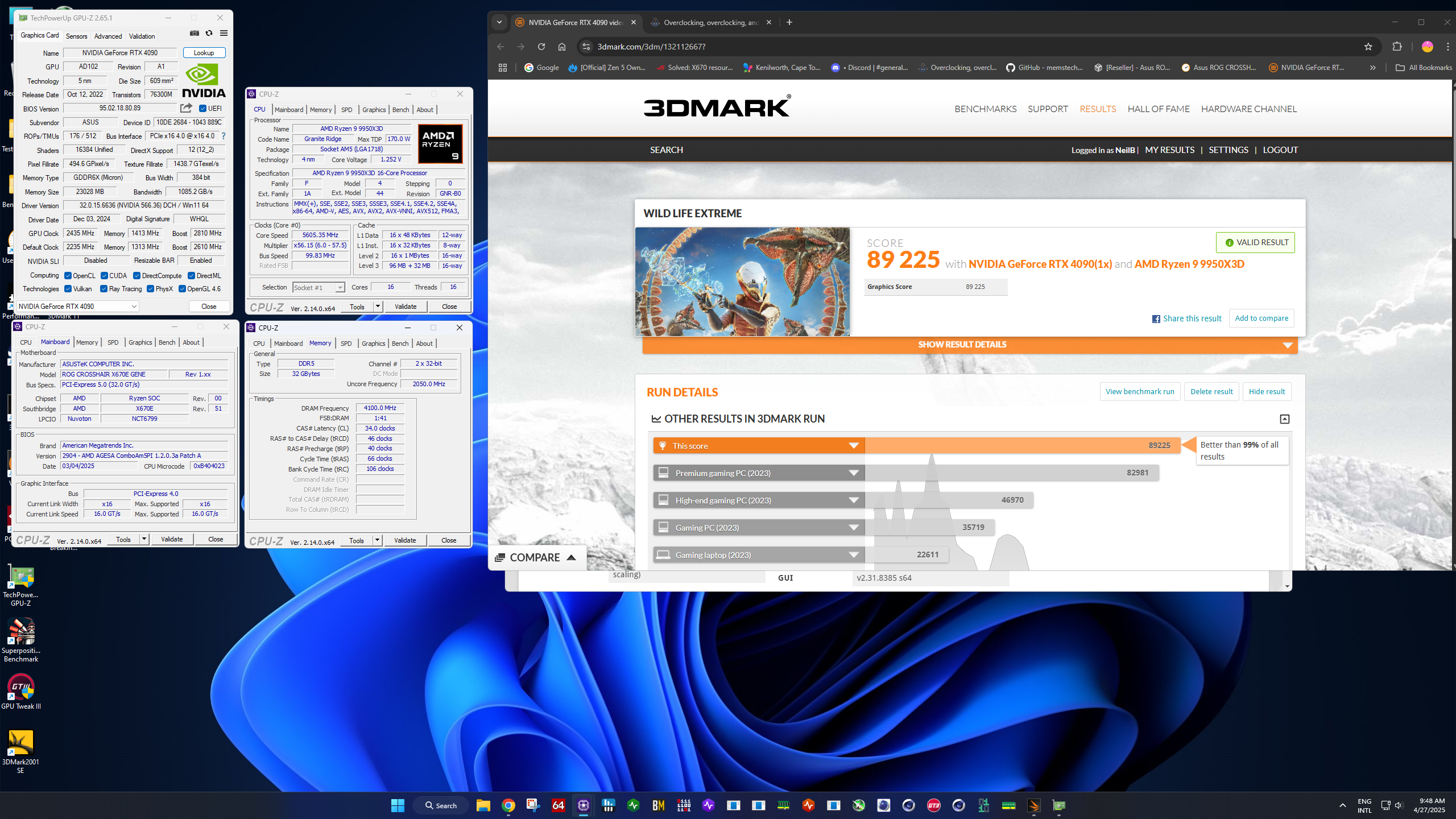Open the Socket #1 selection dropdown
Image resolution: width=1456 pixels, height=819 pixels.
(318, 288)
